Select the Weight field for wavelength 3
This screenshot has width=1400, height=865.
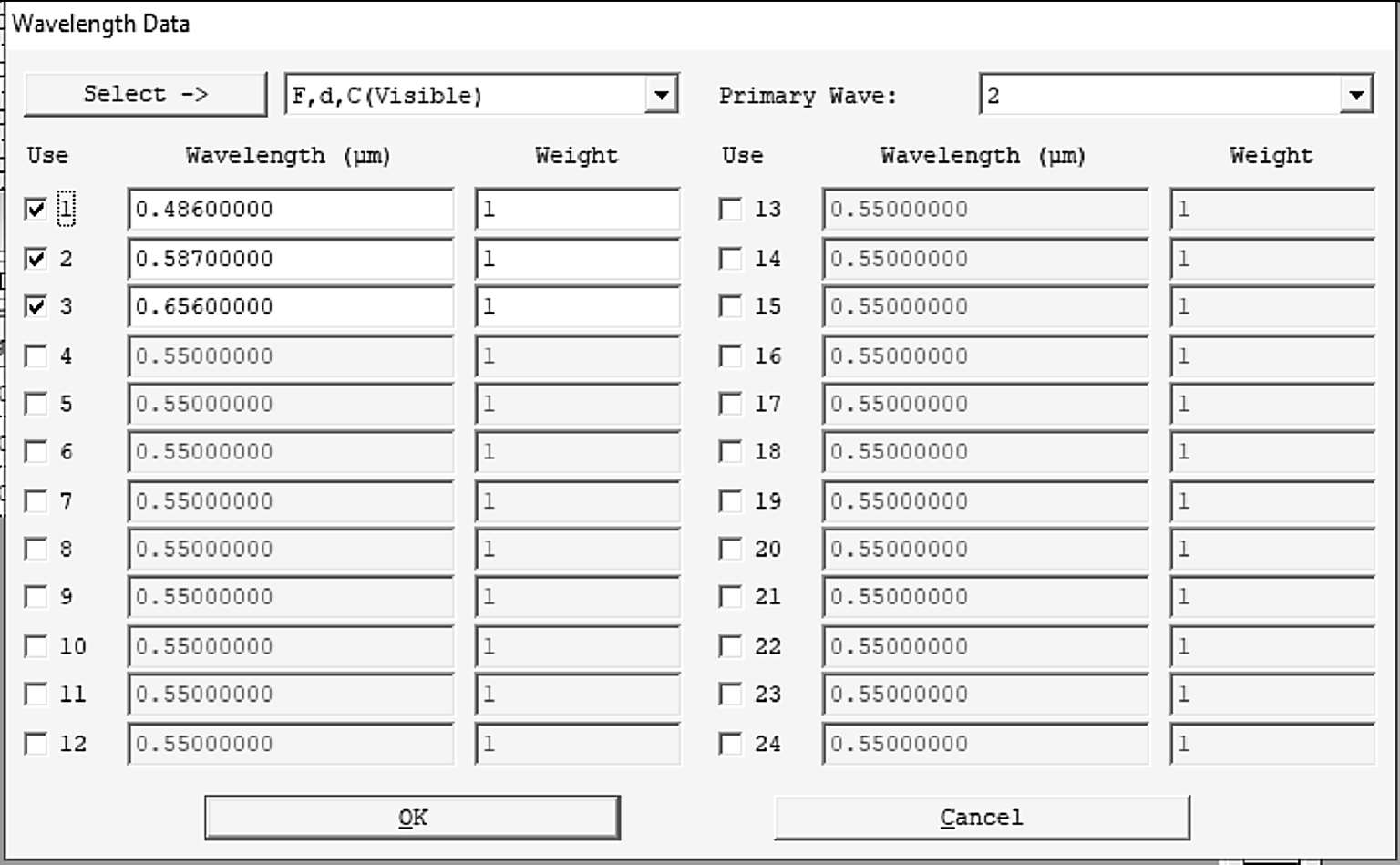578,306
